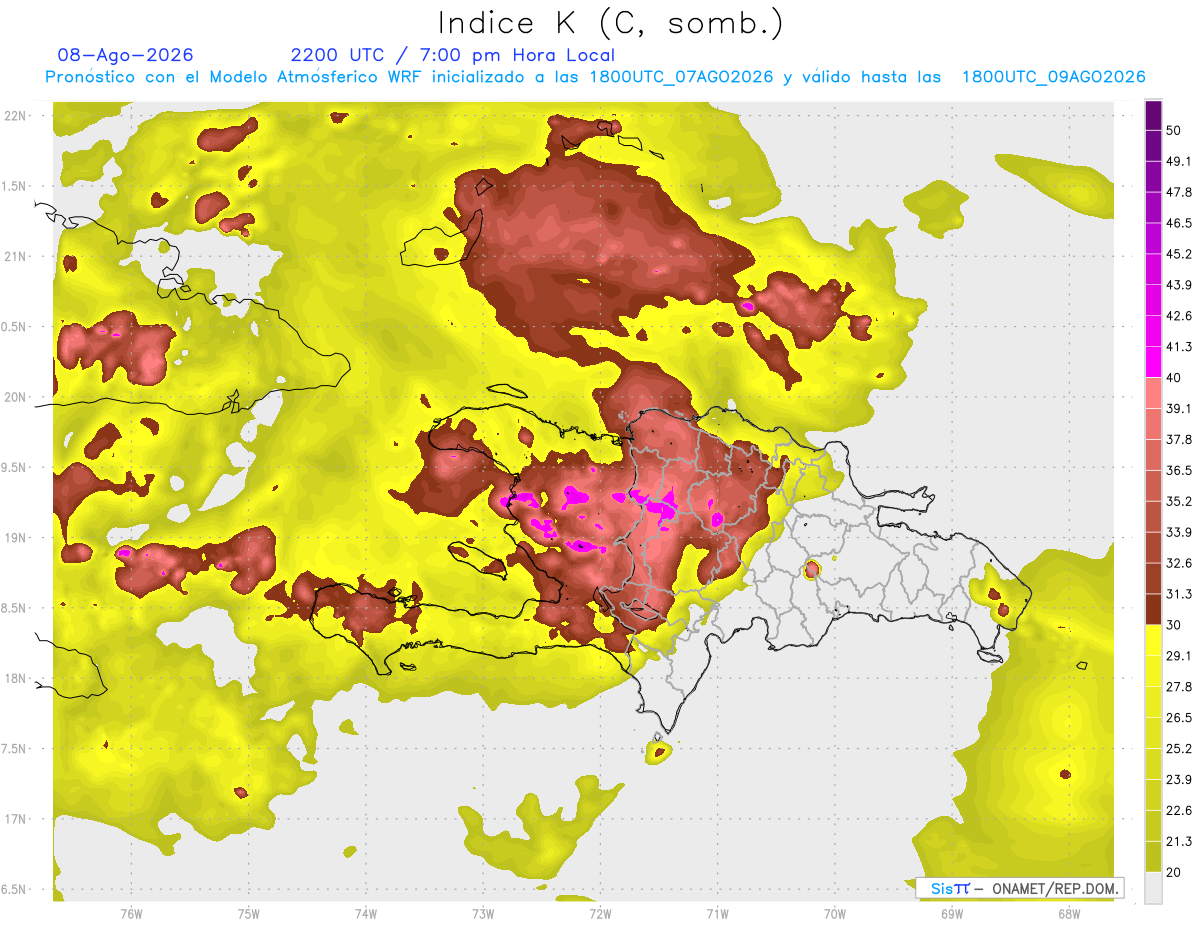Select the legend value "33.9"
This screenshot has width=1200, height=927.
[1179, 532]
